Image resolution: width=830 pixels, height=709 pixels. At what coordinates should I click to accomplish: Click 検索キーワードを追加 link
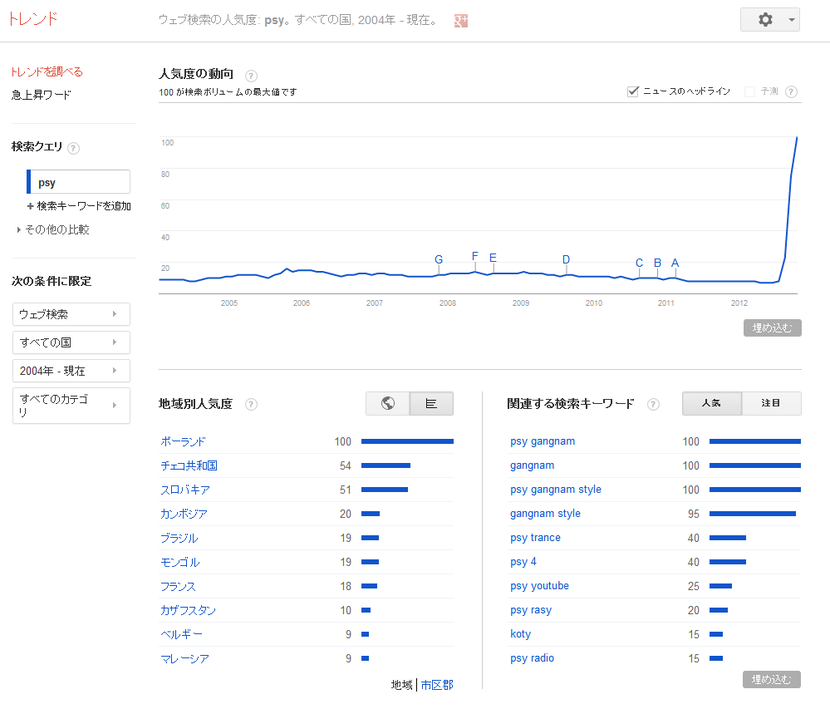tap(84, 206)
